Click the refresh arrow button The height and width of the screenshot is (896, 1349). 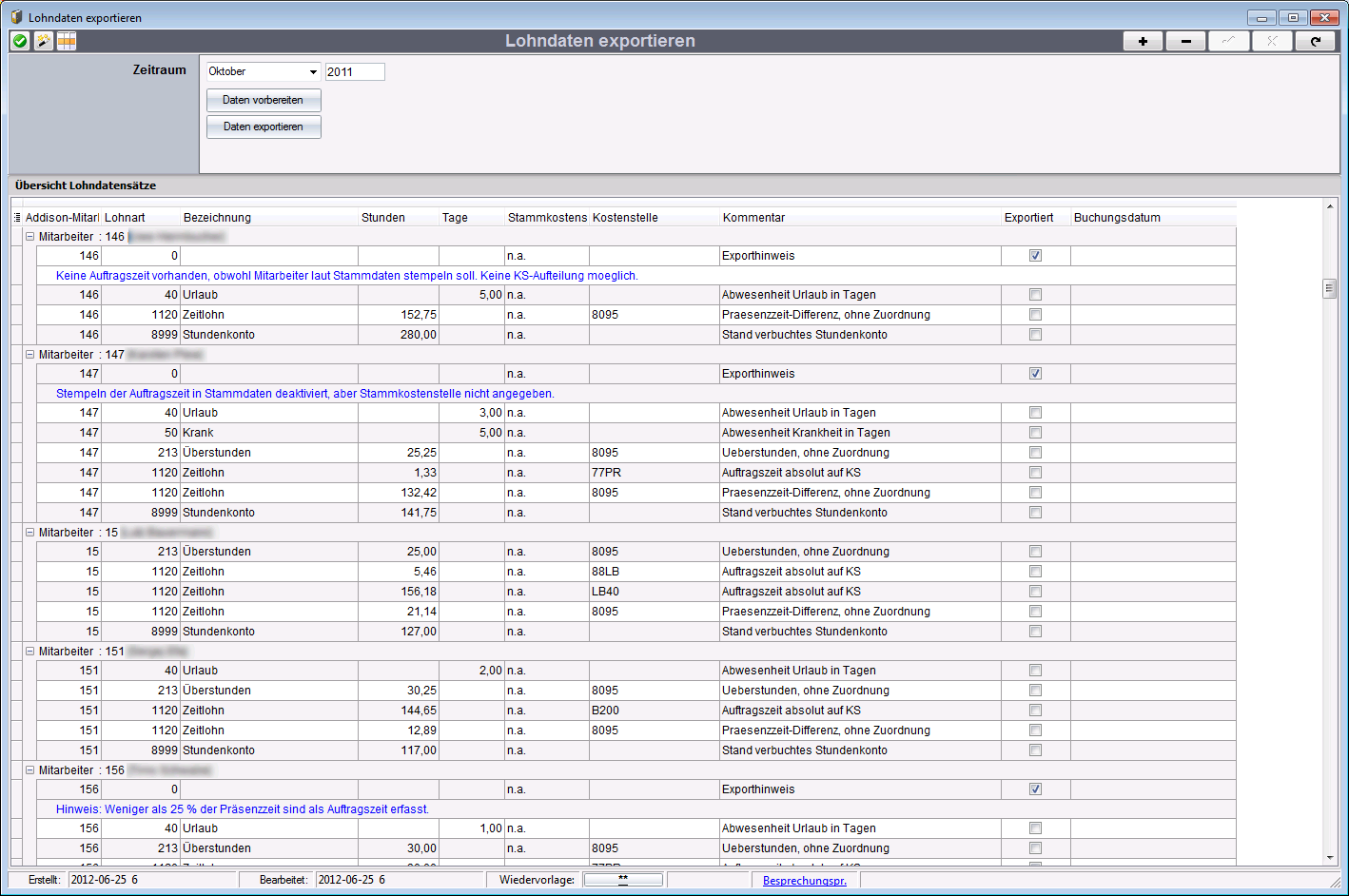1316,41
